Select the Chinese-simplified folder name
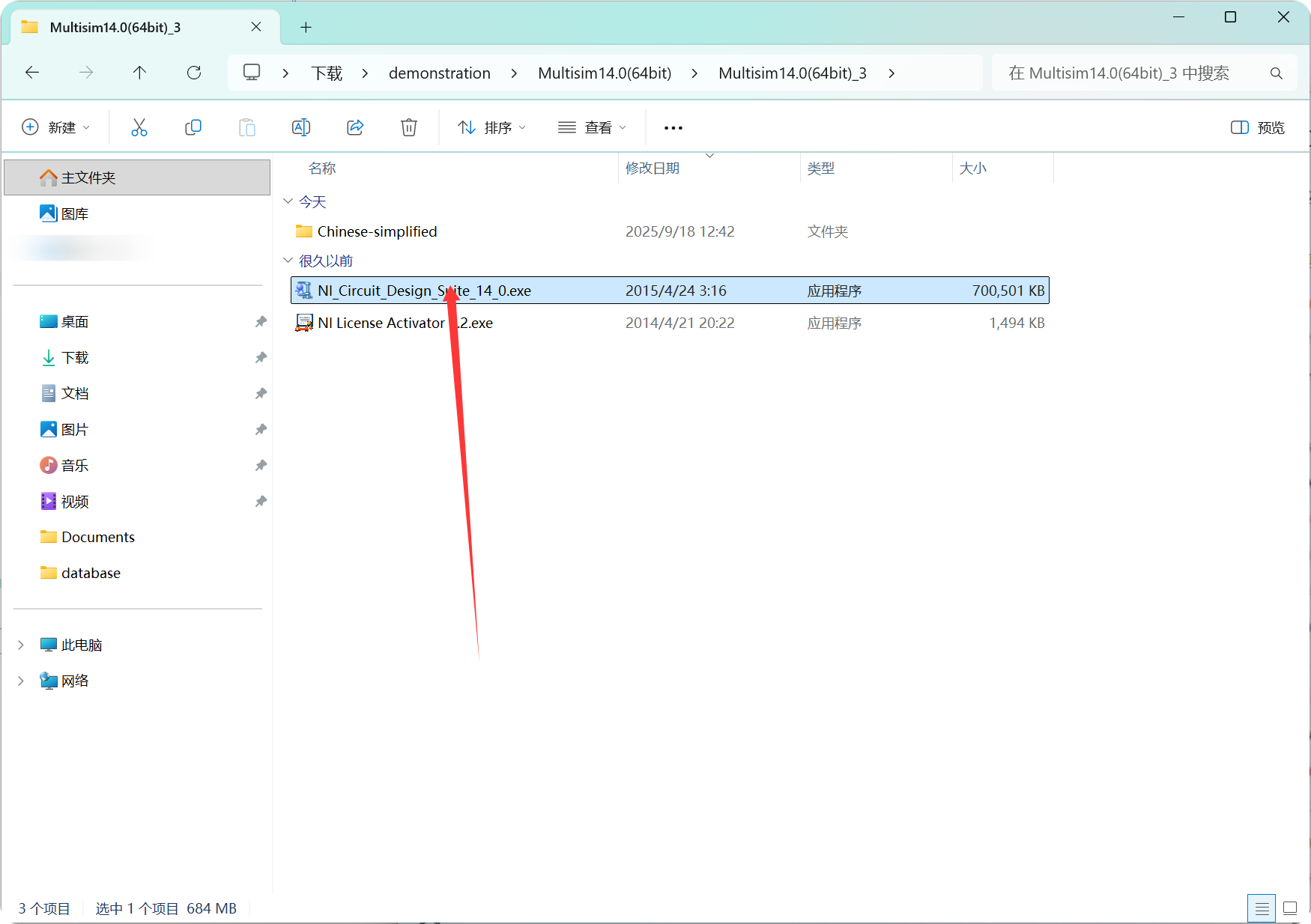The height and width of the screenshot is (924, 1311). pyautogui.click(x=377, y=231)
